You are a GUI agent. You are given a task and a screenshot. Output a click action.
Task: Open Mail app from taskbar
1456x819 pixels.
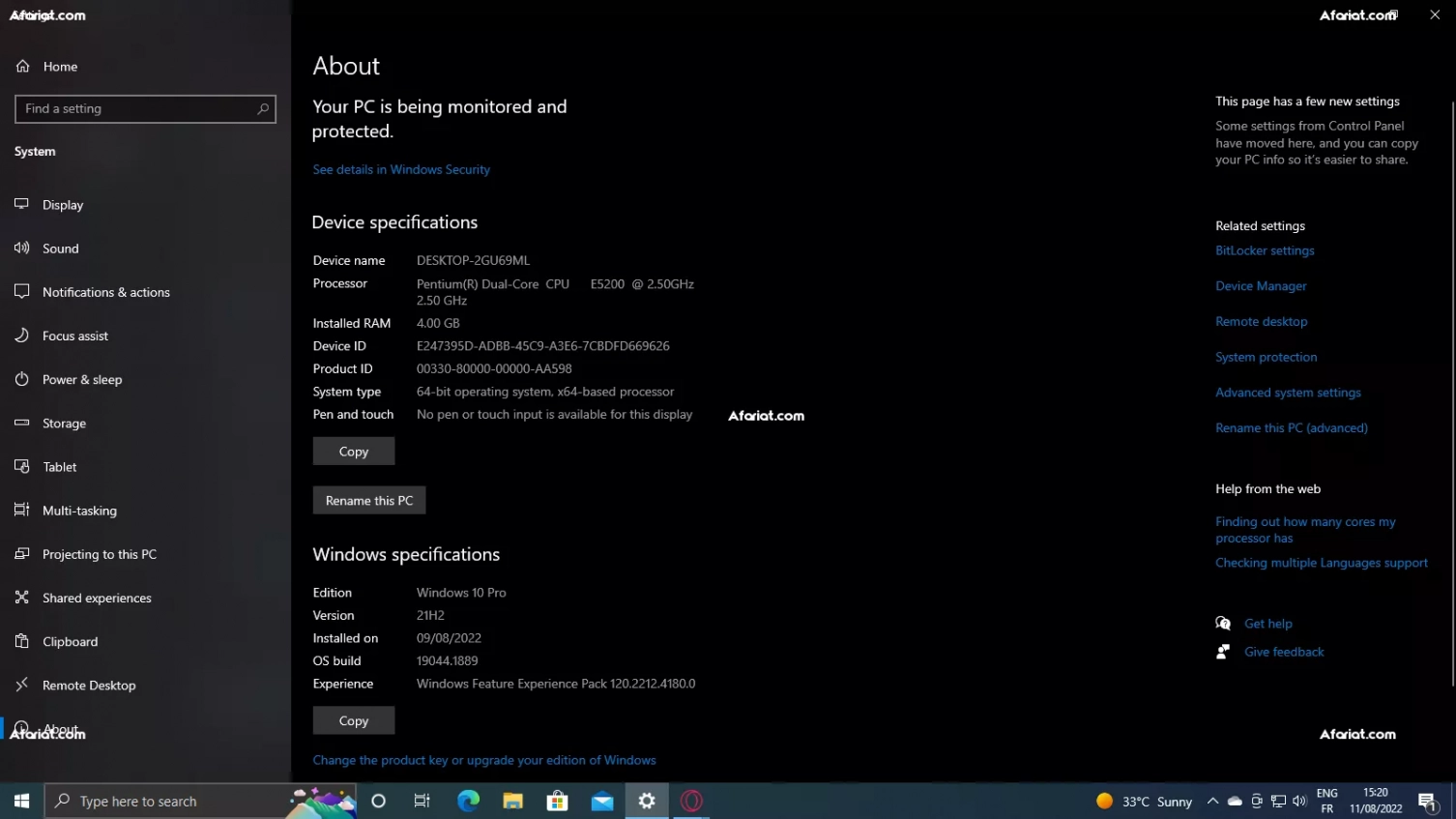pyautogui.click(x=602, y=801)
